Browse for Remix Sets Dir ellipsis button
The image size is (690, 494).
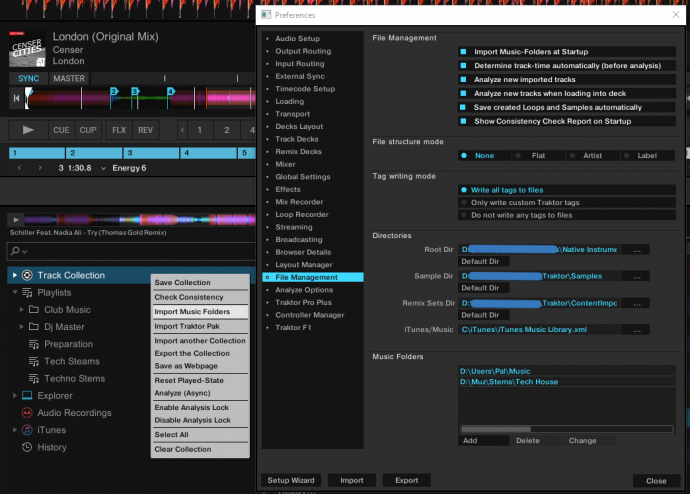[636, 303]
